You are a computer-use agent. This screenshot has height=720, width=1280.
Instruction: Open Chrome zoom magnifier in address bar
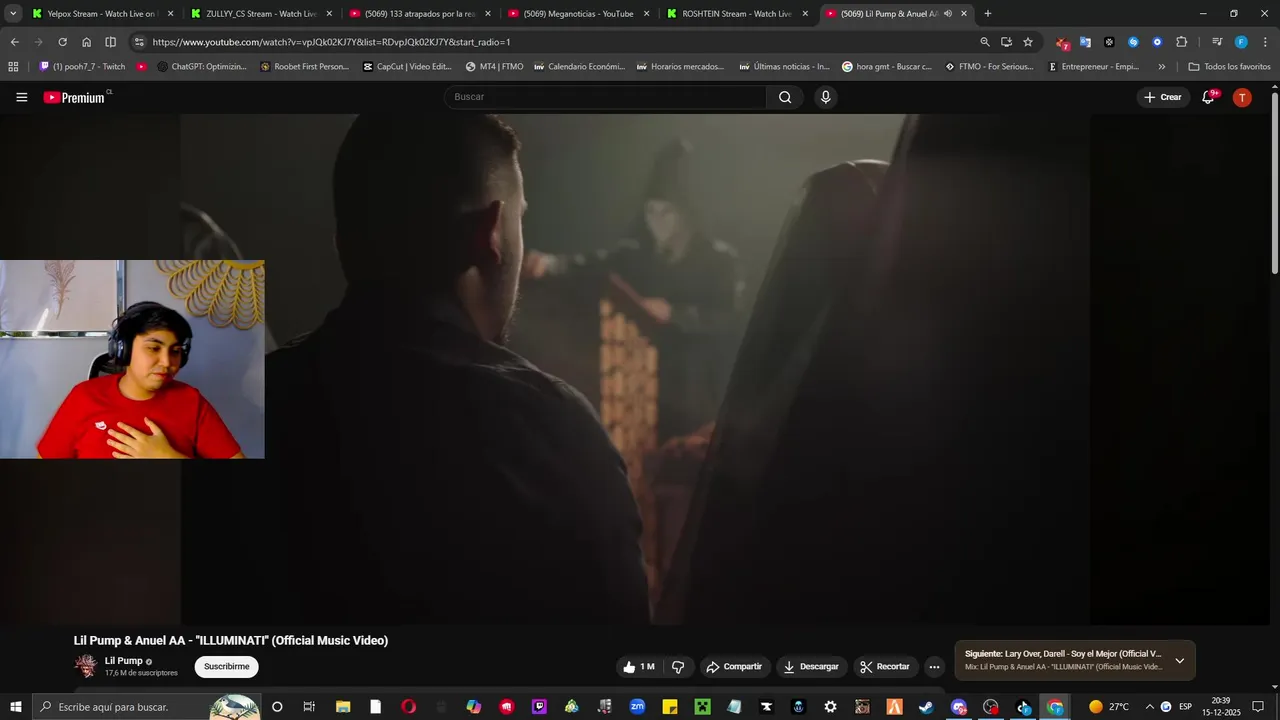(985, 42)
